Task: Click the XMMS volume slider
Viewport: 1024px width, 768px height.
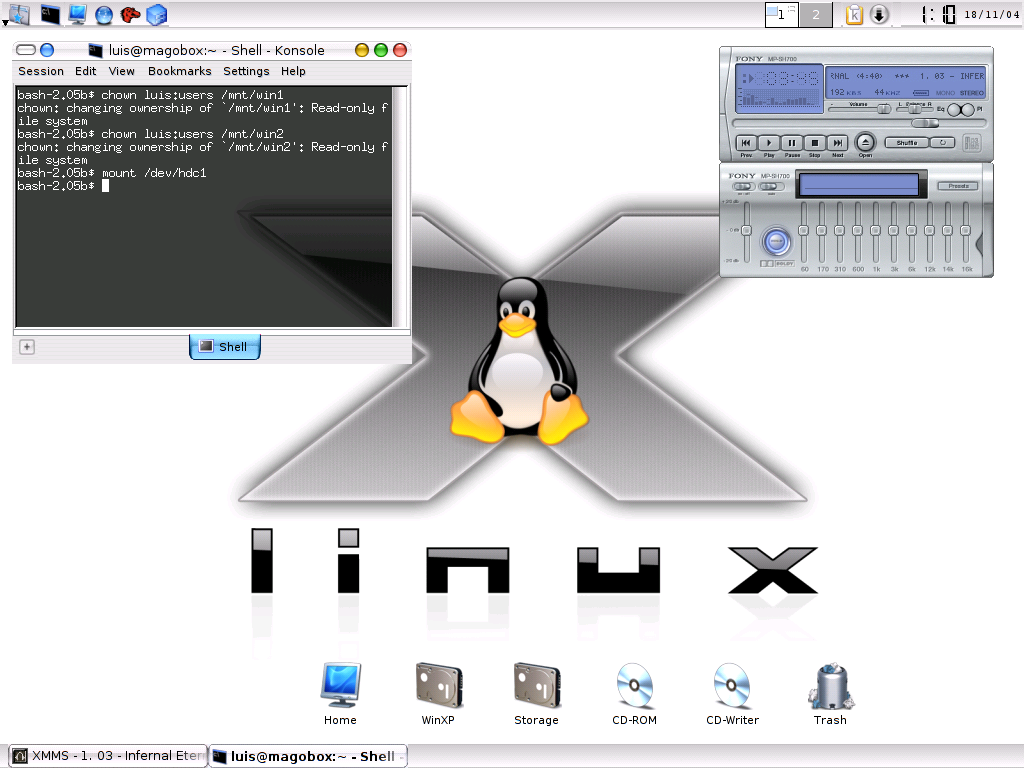Action: [859, 109]
